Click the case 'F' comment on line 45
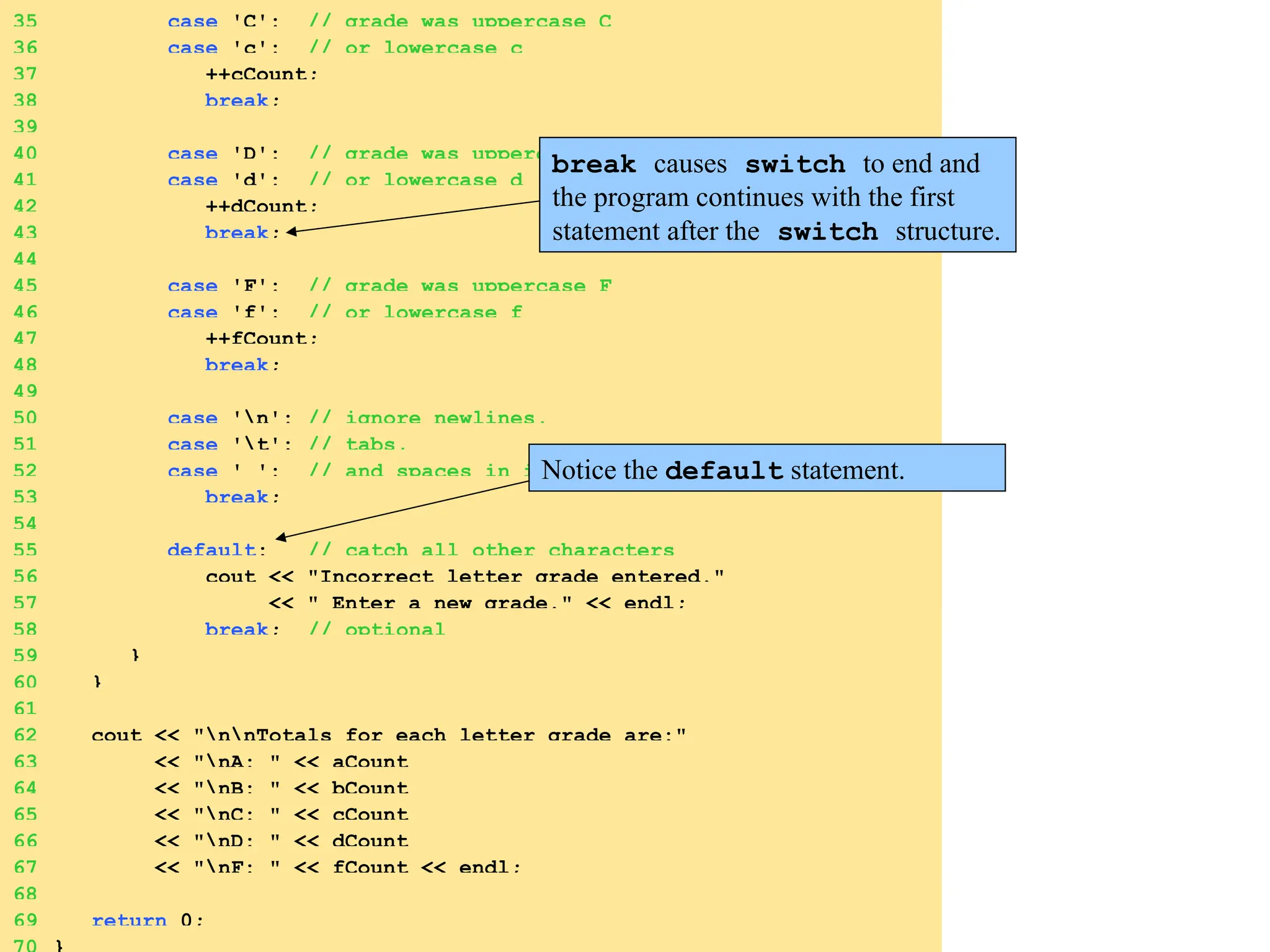1270x952 pixels. pos(460,286)
